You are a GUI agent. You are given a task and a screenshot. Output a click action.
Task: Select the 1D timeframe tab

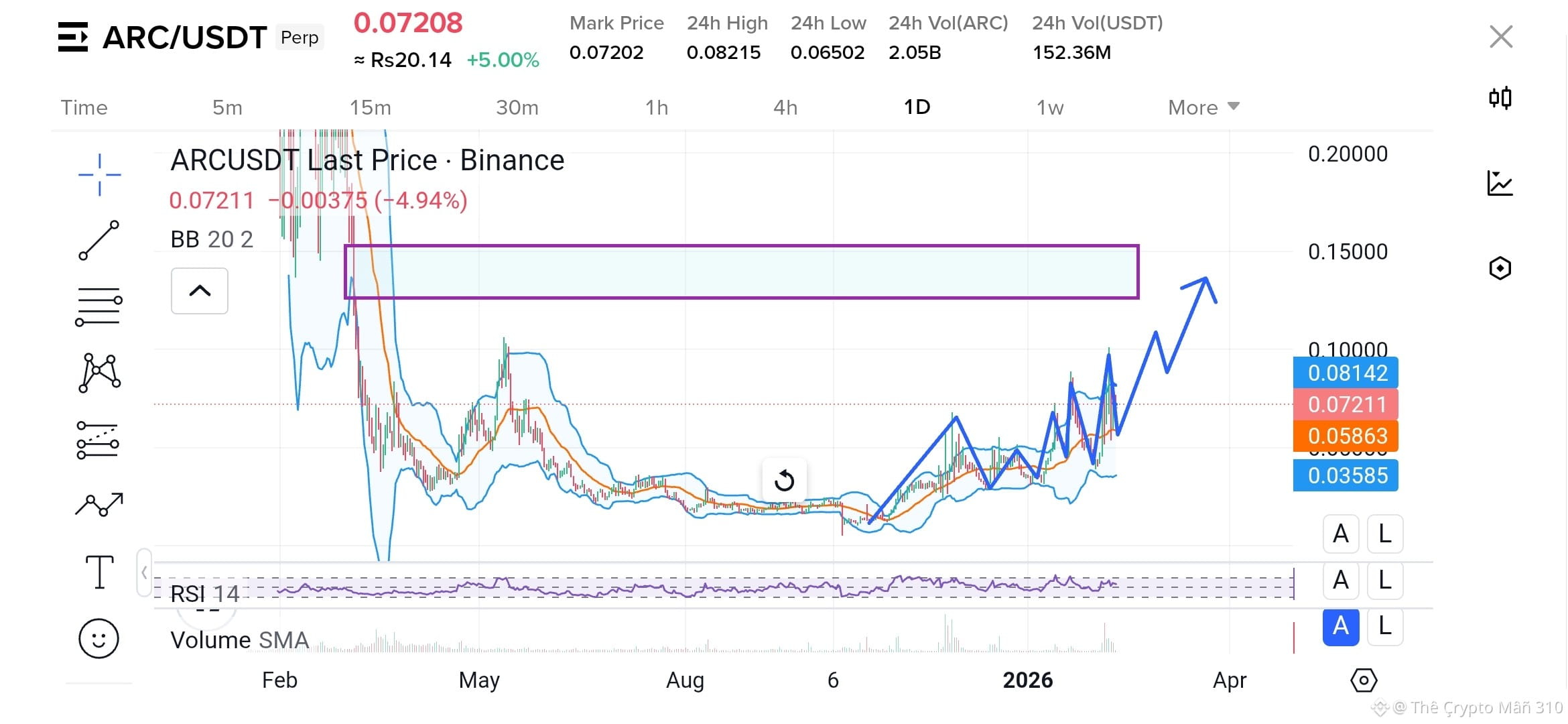pos(917,107)
